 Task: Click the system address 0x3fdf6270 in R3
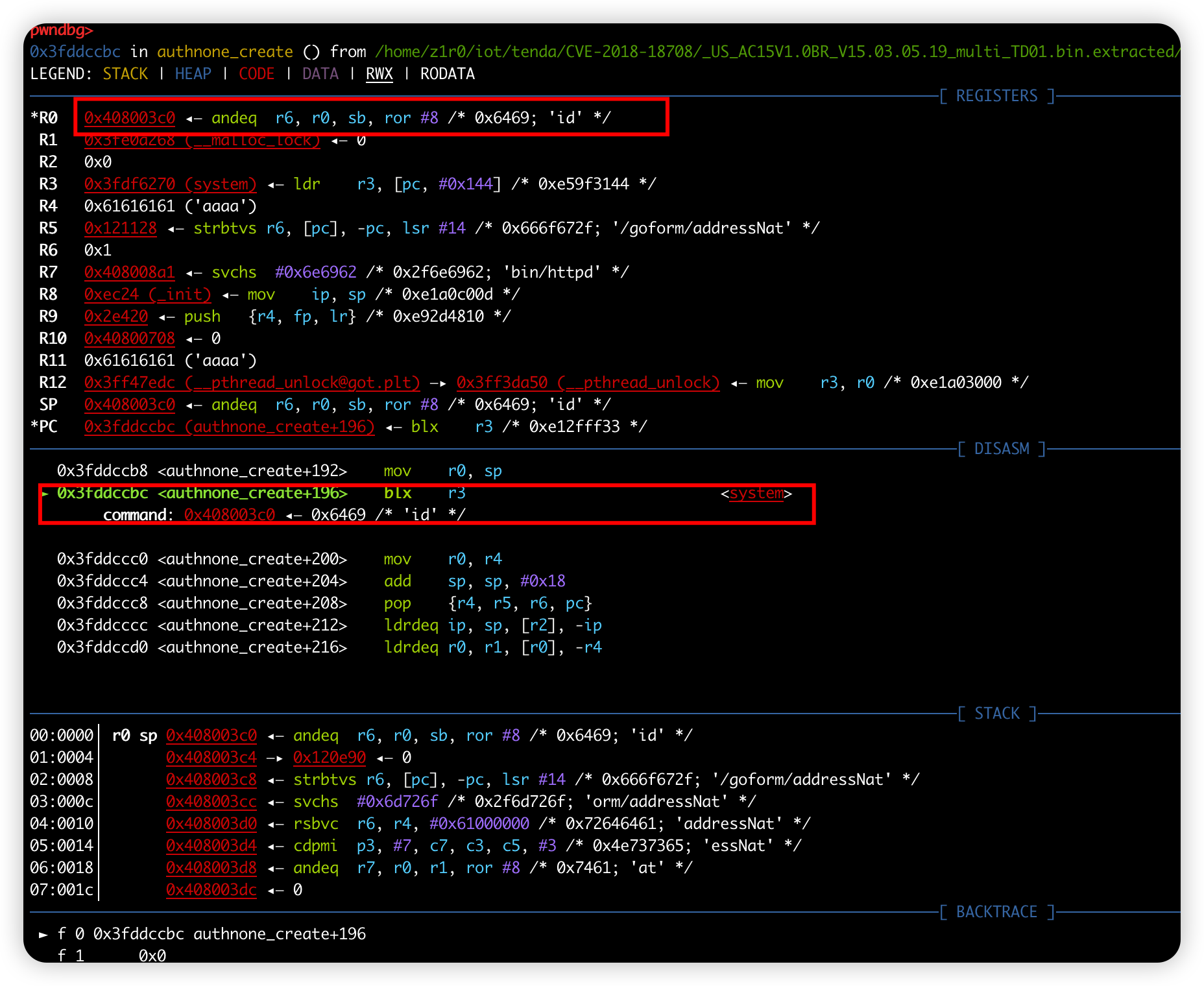[170, 184]
